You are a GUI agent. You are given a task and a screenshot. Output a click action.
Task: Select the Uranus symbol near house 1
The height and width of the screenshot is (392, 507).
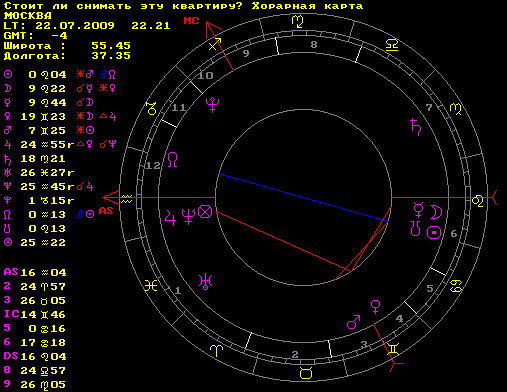click(x=205, y=282)
